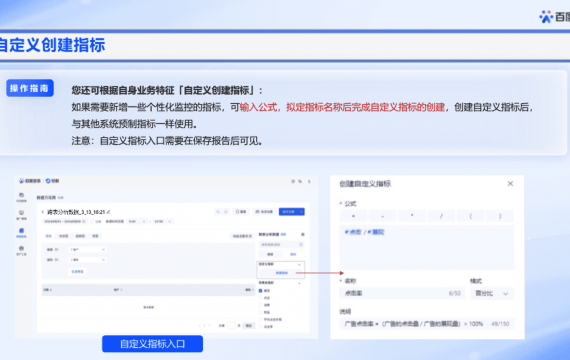Click the help icon in the app header
The image size is (570, 360).
click(293, 181)
